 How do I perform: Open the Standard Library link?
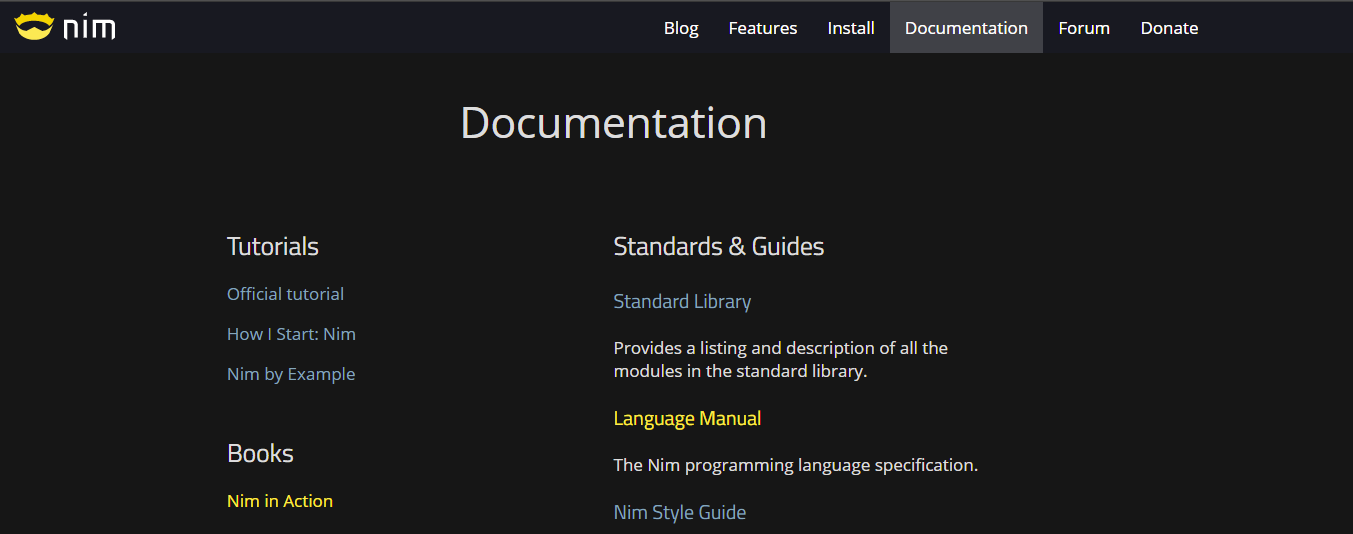pyautogui.click(x=682, y=301)
